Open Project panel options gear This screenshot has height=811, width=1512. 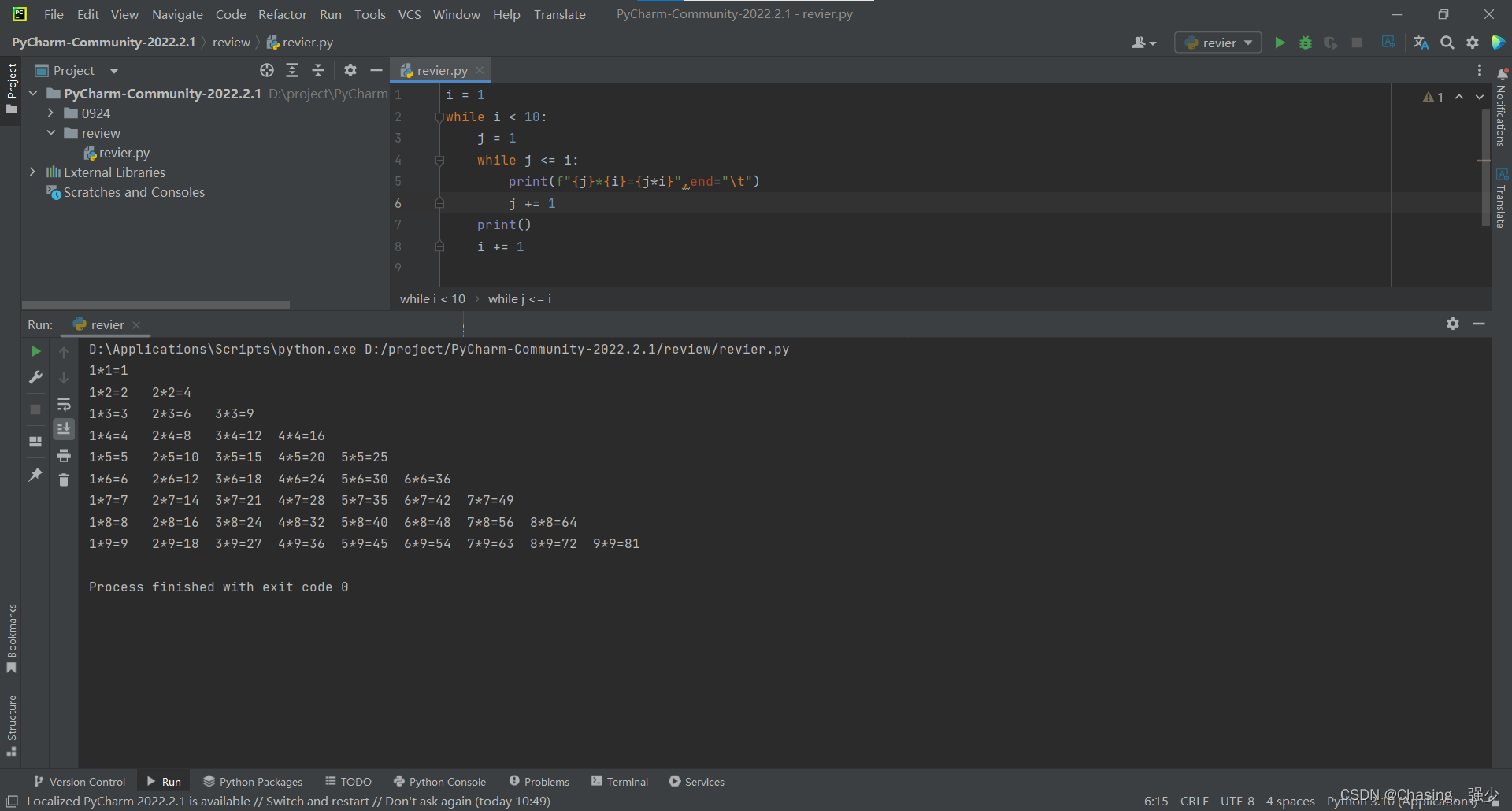click(350, 70)
